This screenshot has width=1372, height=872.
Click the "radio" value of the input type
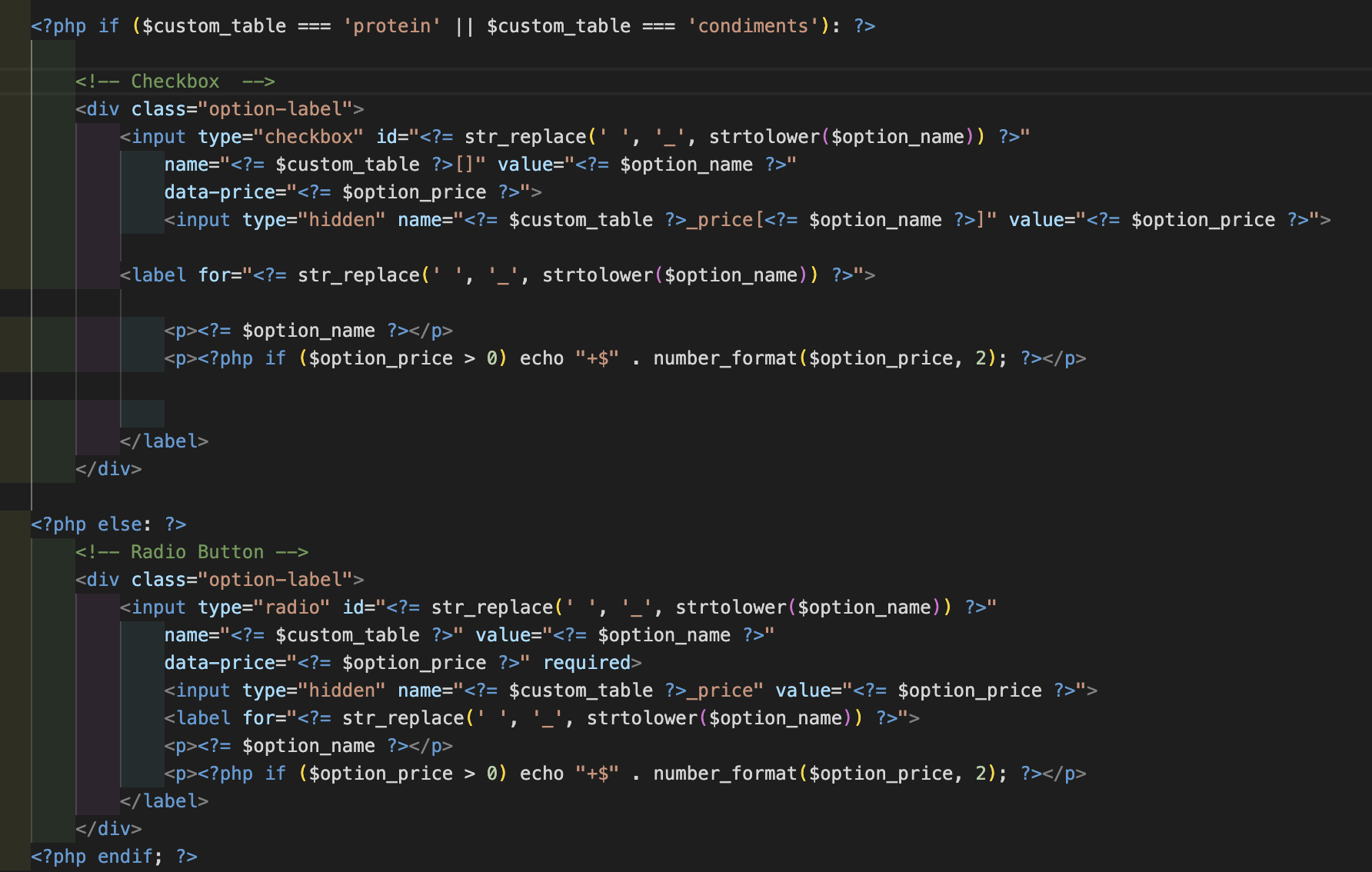291,607
